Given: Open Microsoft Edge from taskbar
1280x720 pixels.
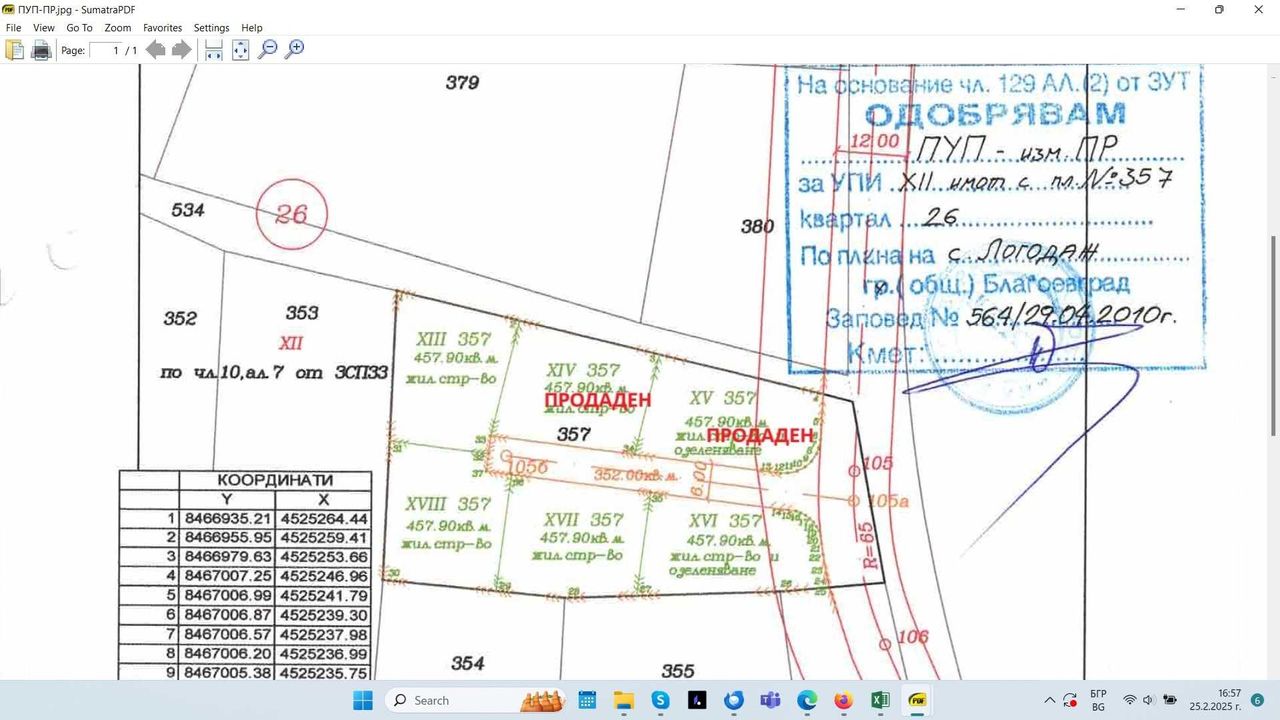Looking at the screenshot, I should click(x=807, y=700).
